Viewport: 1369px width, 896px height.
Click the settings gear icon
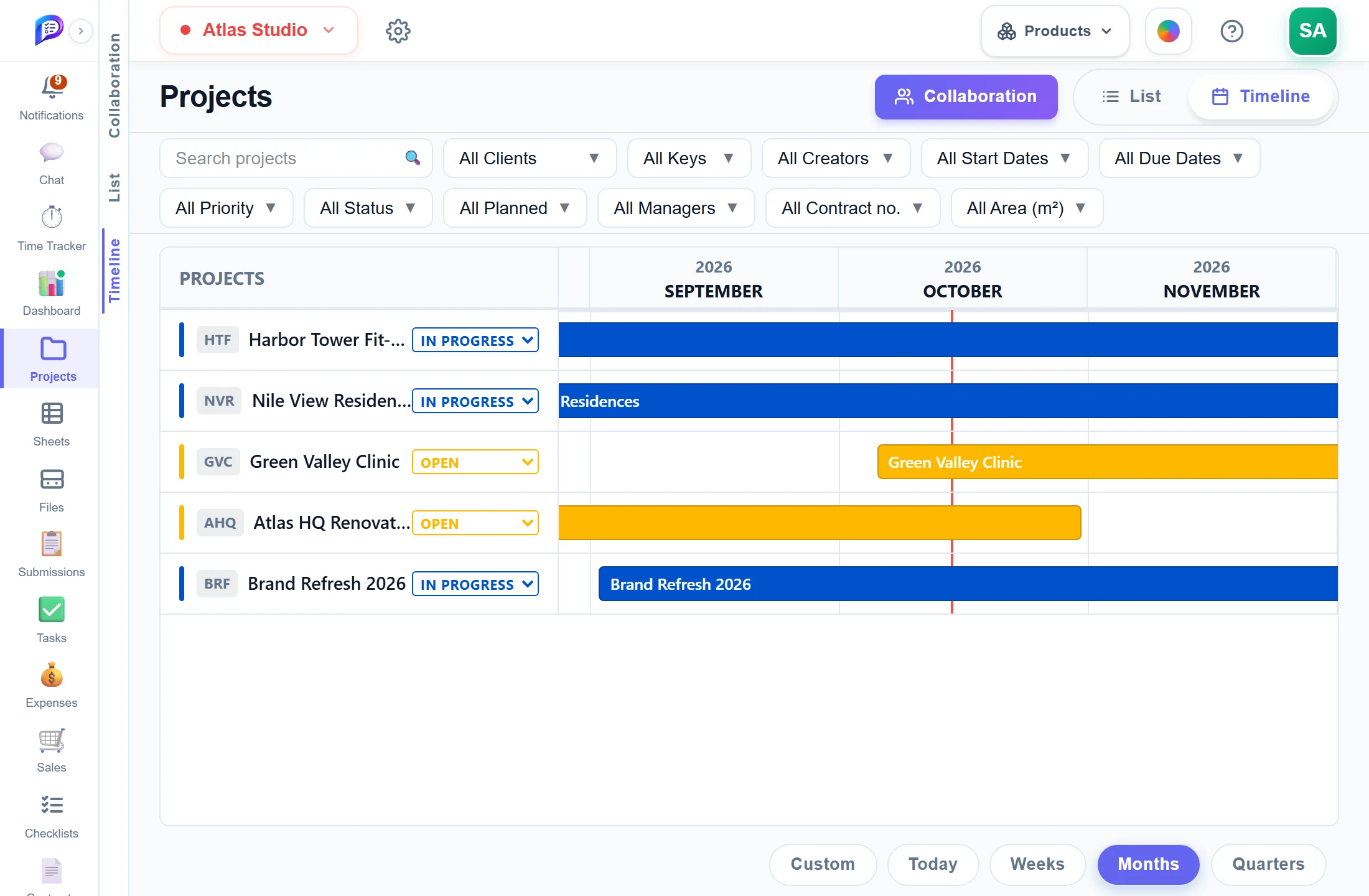[x=398, y=30]
